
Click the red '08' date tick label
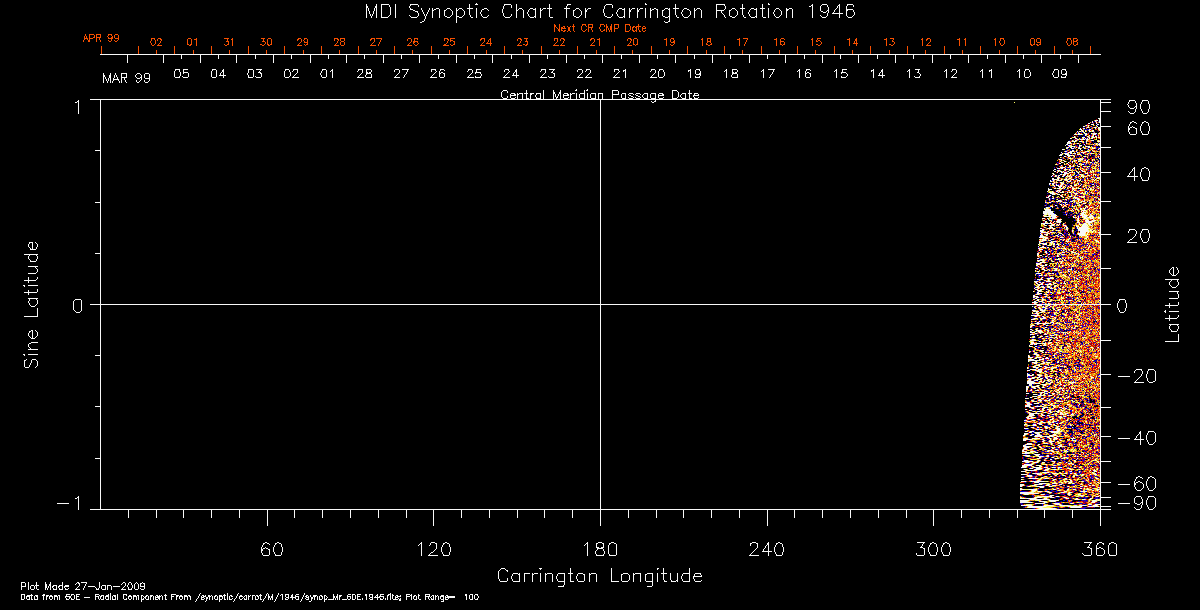[x=1072, y=42]
